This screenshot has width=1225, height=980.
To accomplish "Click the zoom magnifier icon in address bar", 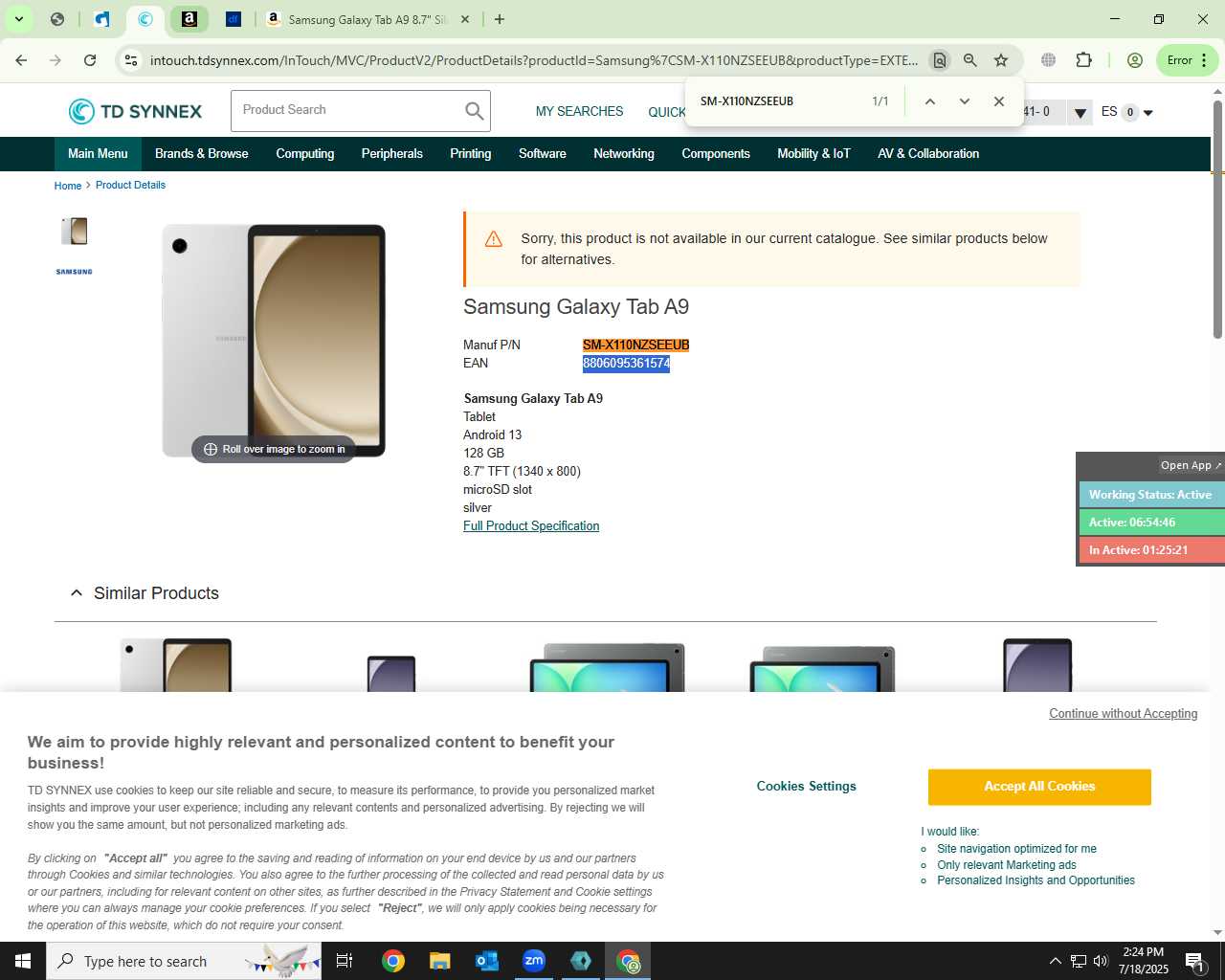I will pos(970,60).
